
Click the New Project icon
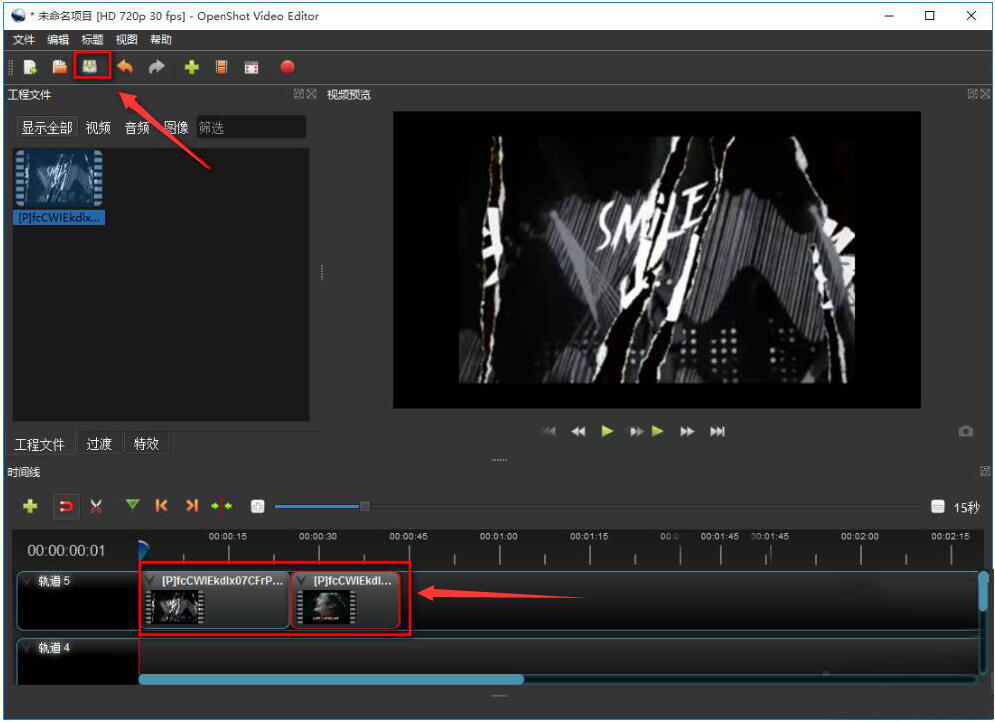30,67
